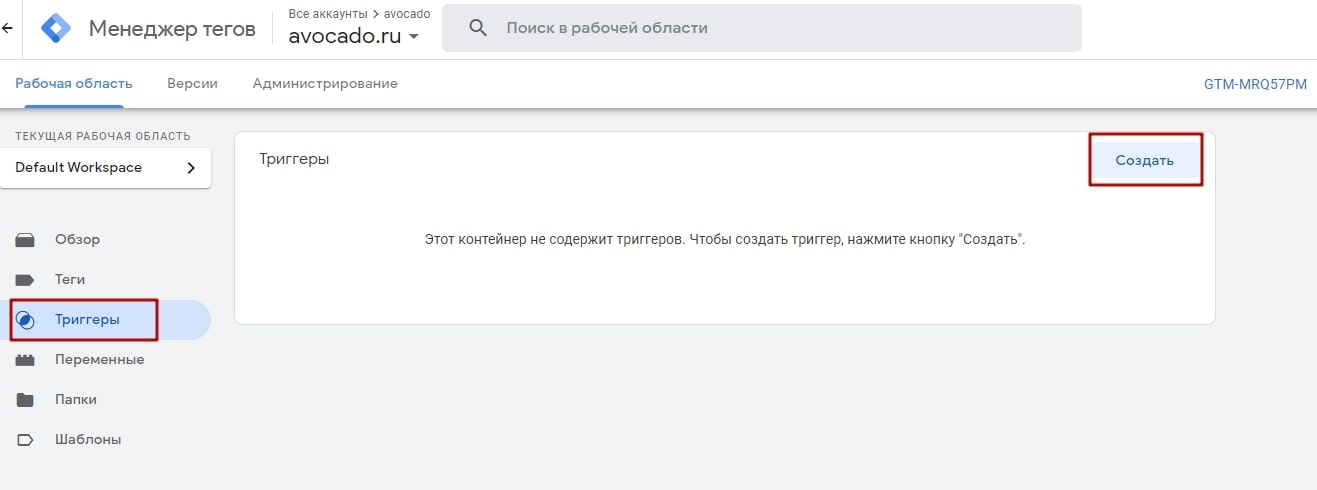Click the Google Tag Manager logo
Screen dimensions: 1317x490
56,28
